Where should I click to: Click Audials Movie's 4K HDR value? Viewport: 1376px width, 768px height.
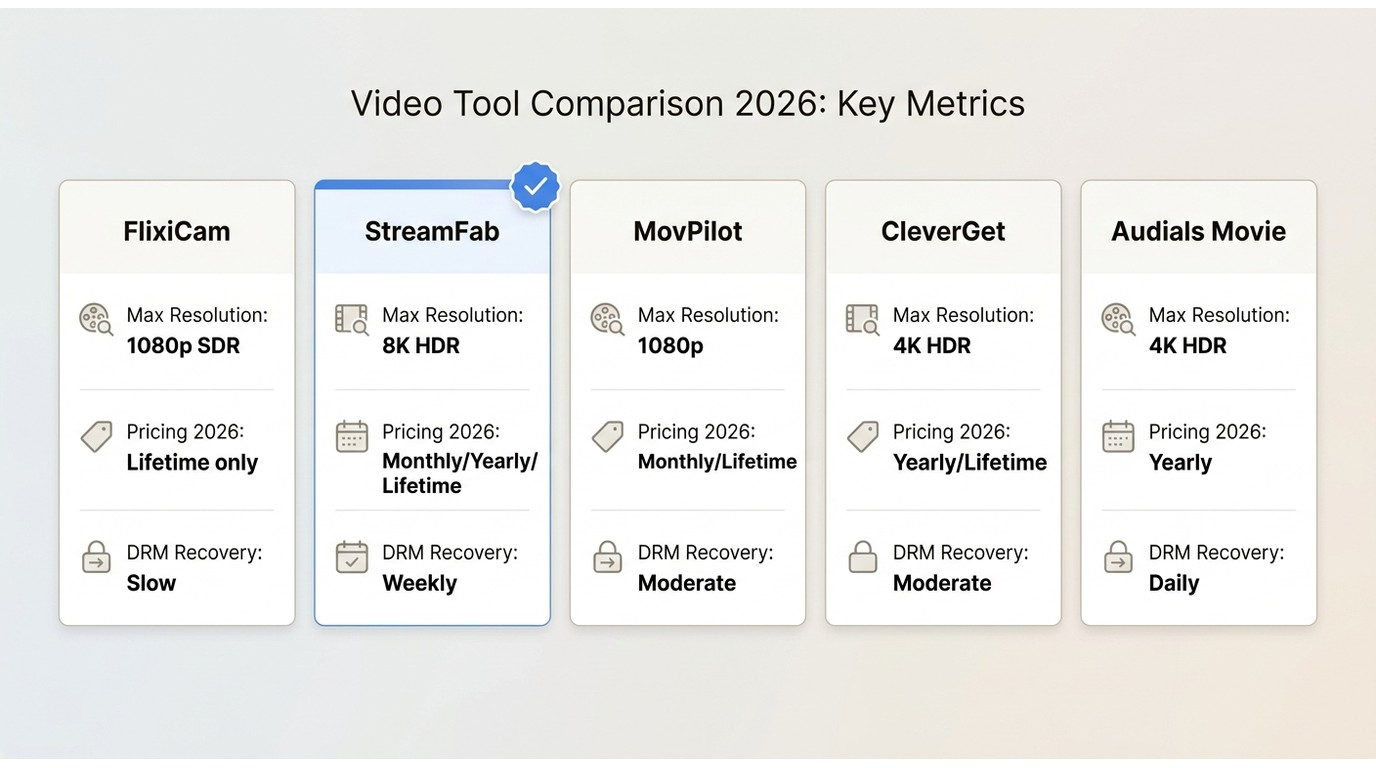(x=1188, y=346)
